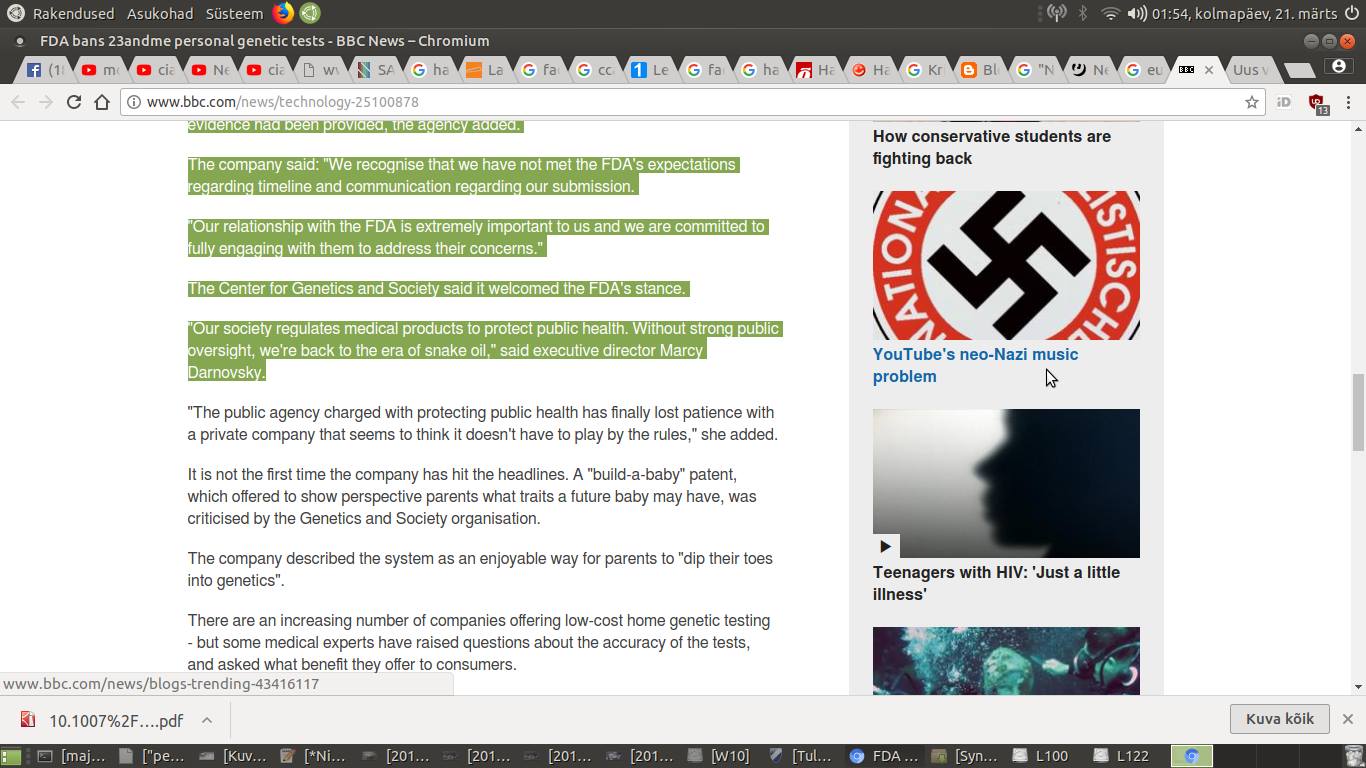Open the uBlock extension icon with badge 13
Viewport: 1366px width, 768px height.
coord(1317,103)
